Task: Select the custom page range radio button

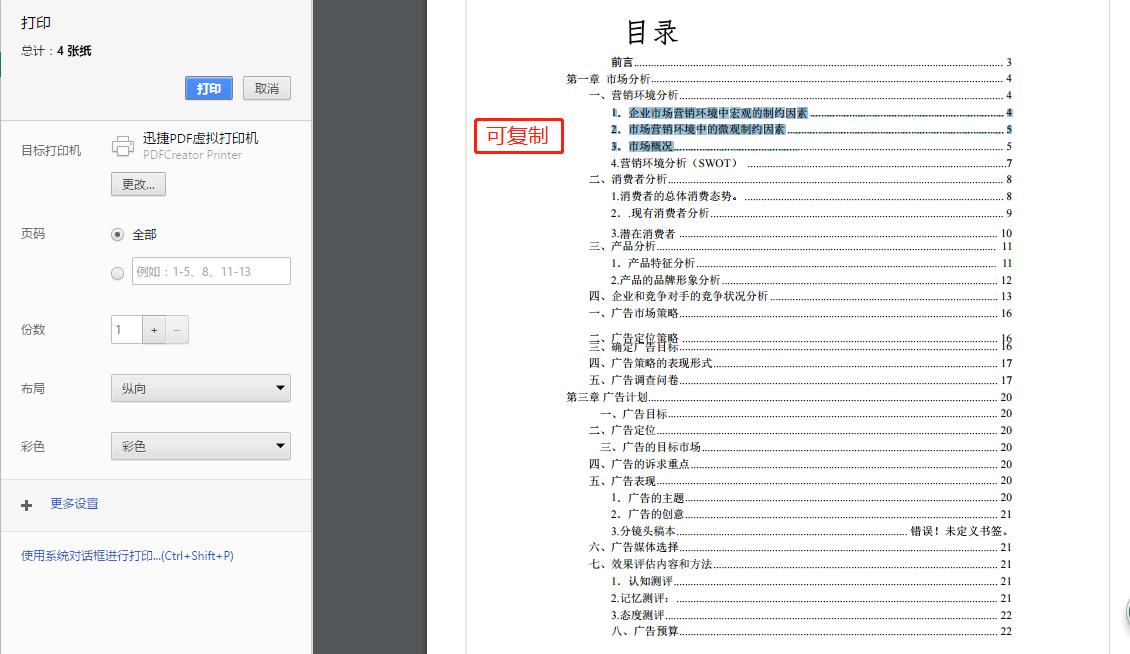Action: (x=117, y=271)
